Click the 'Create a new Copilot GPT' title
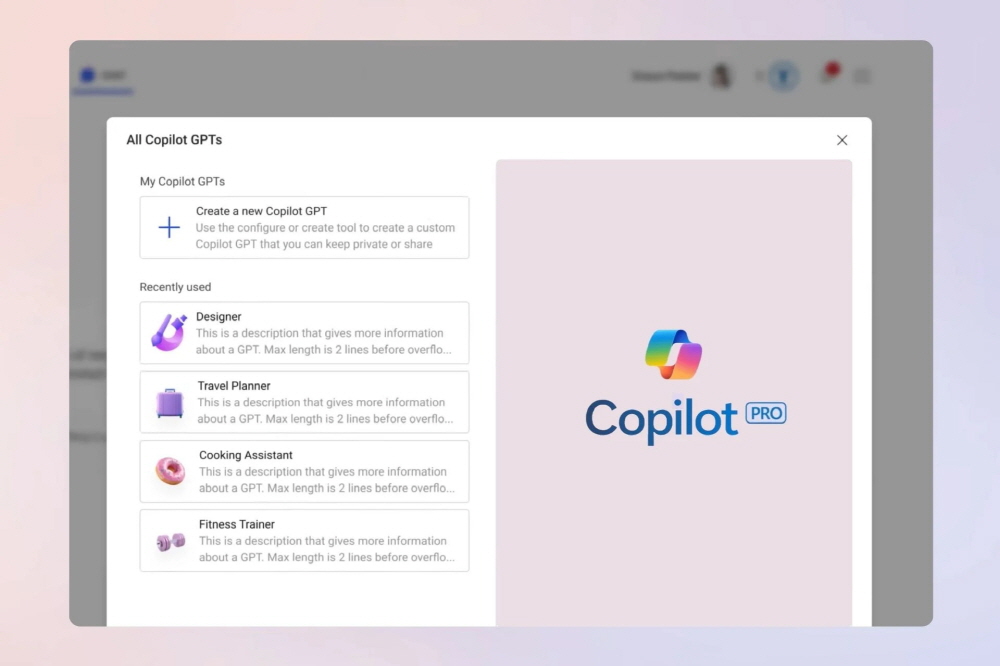This screenshot has width=1000, height=666. click(x=261, y=211)
